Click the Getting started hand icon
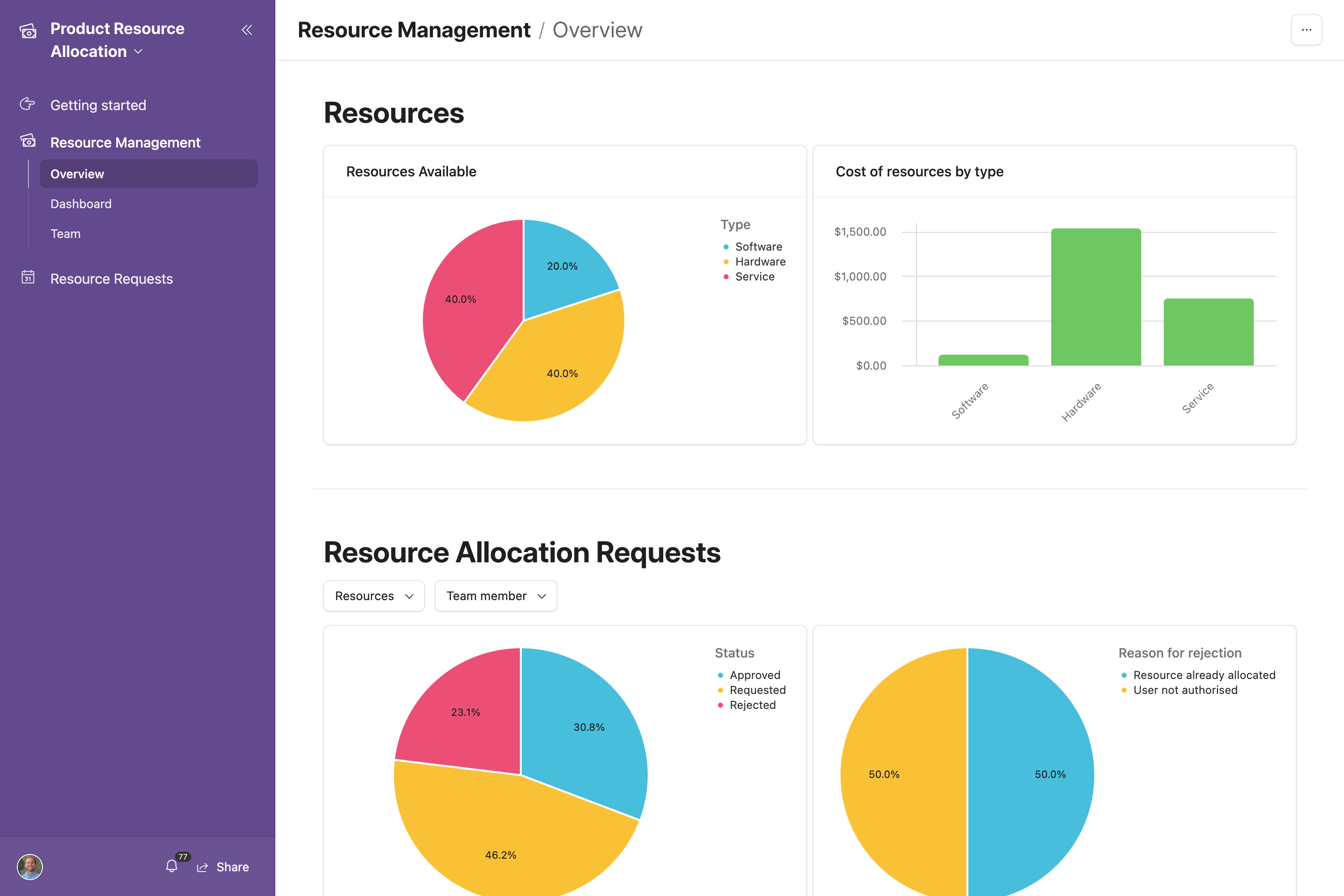The width and height of the screenshot is (1344, 896). 27,104
